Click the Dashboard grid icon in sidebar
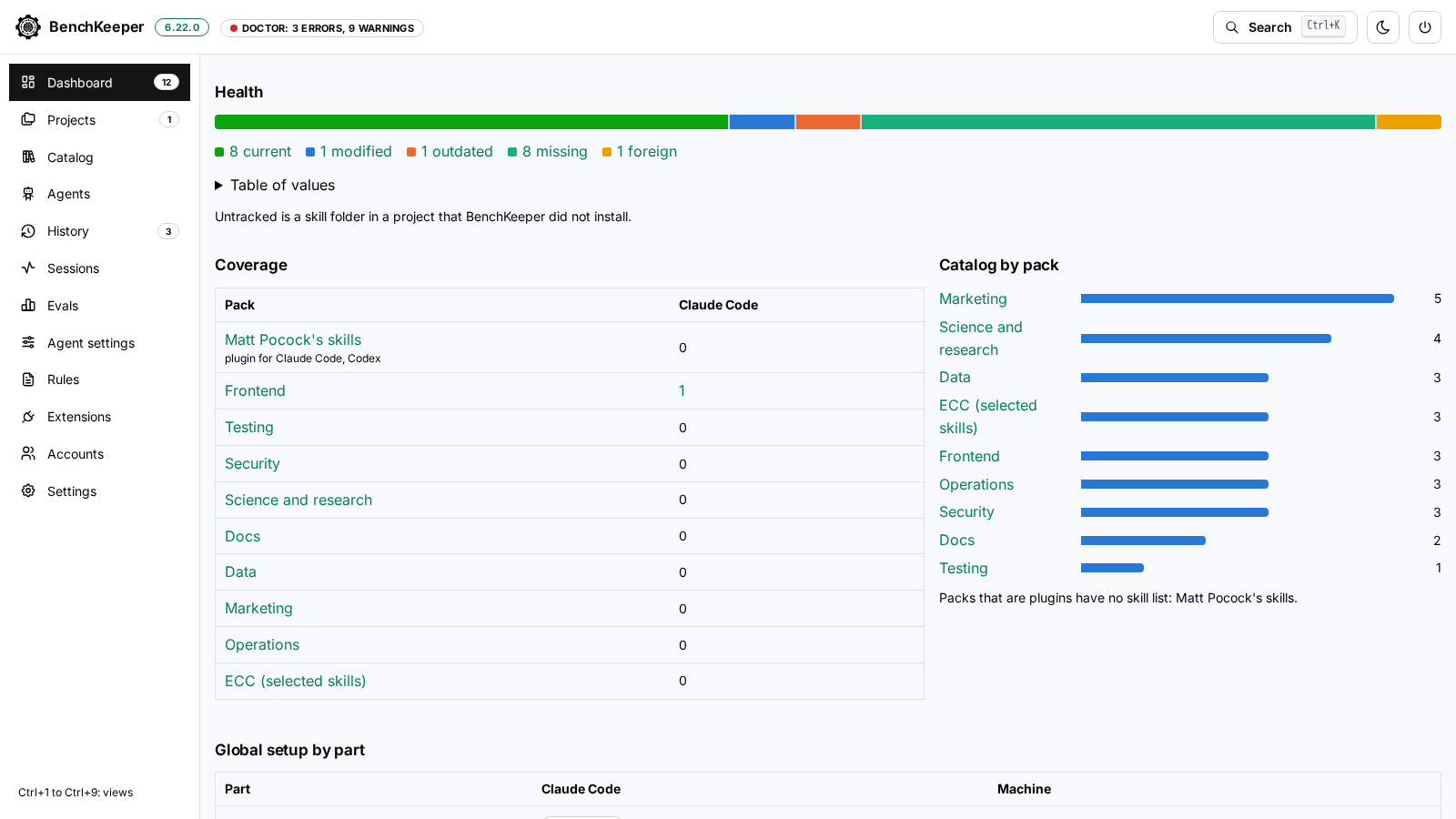Viewport: 1456px width, 819px height. pyautogui.click(x=28, y=82)
